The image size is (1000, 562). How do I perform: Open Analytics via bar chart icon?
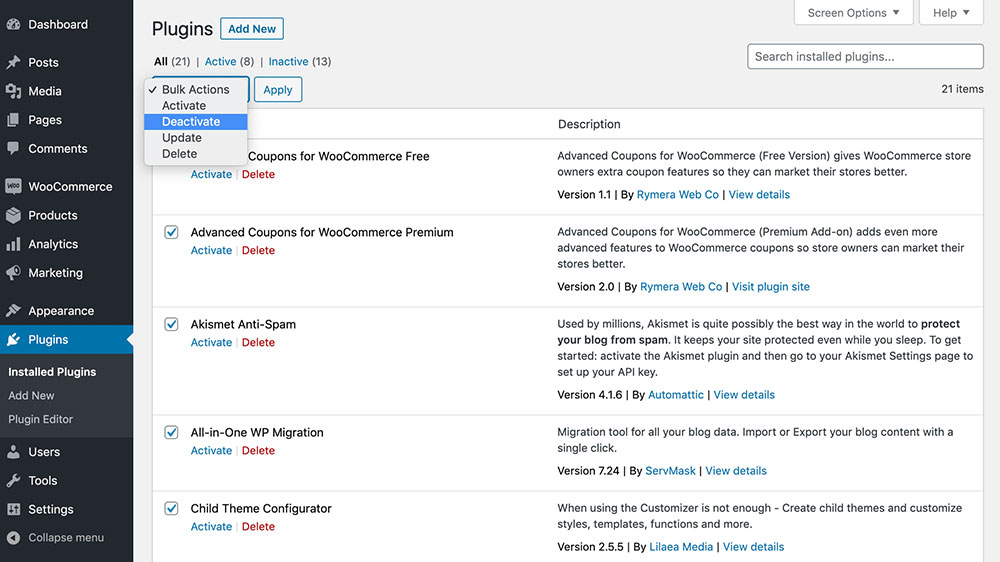point(14,244)
